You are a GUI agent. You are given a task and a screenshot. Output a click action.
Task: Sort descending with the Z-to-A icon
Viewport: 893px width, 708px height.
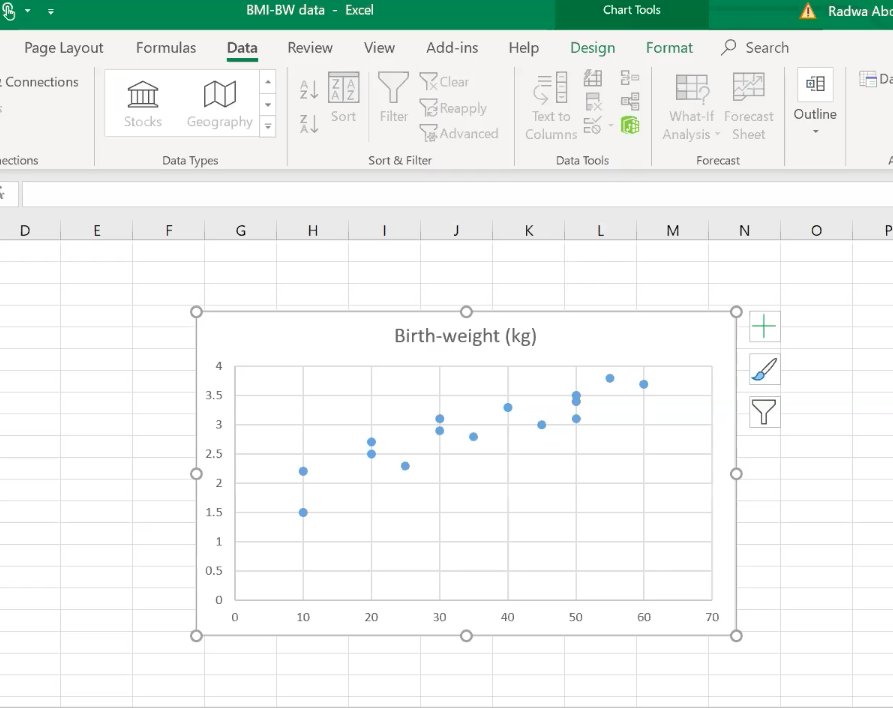309,124
